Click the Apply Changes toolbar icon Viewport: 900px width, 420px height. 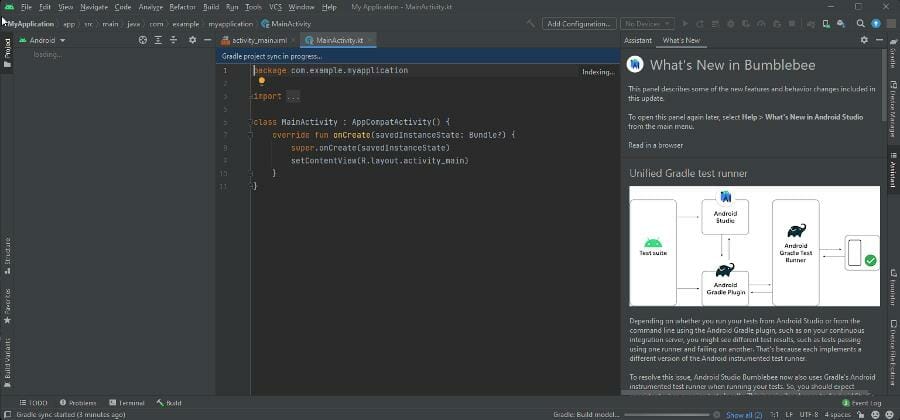[700, 24]
